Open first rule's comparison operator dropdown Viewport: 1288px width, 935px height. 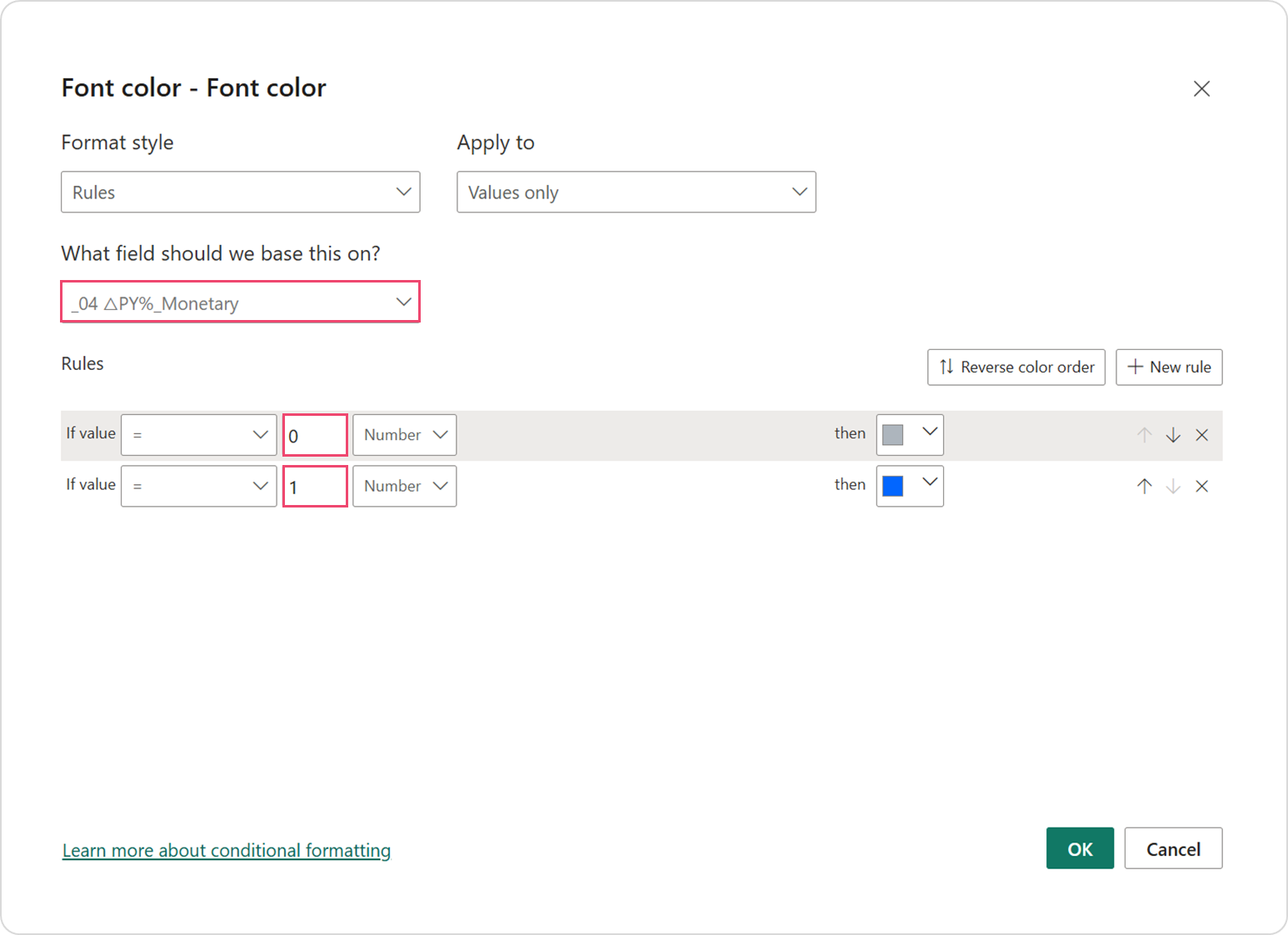[199, 435]
